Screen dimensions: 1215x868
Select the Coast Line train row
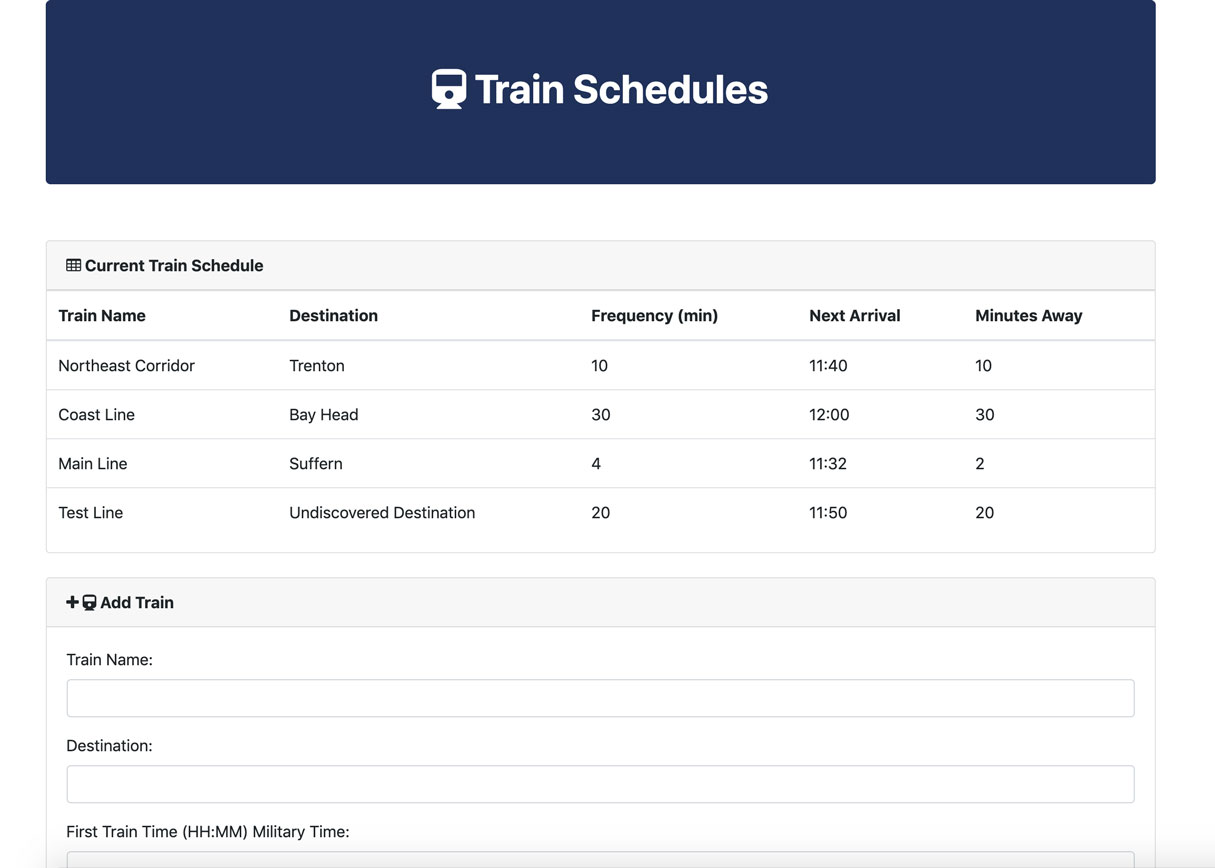pyautogui.click(x=600, y=414)
